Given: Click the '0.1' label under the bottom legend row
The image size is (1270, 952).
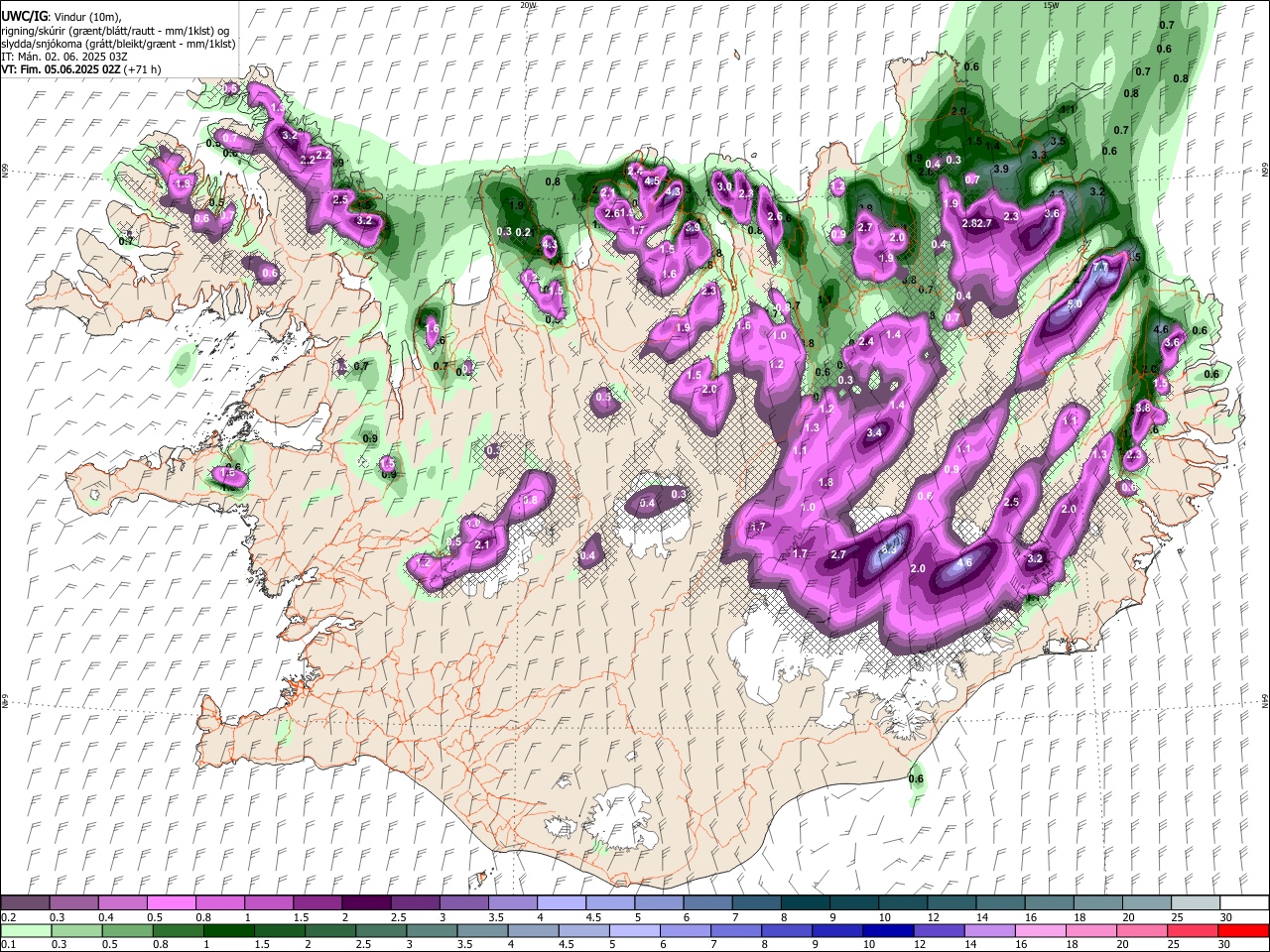Looking at the screenshot, I should pyautogui.click(x=8, y=944).
